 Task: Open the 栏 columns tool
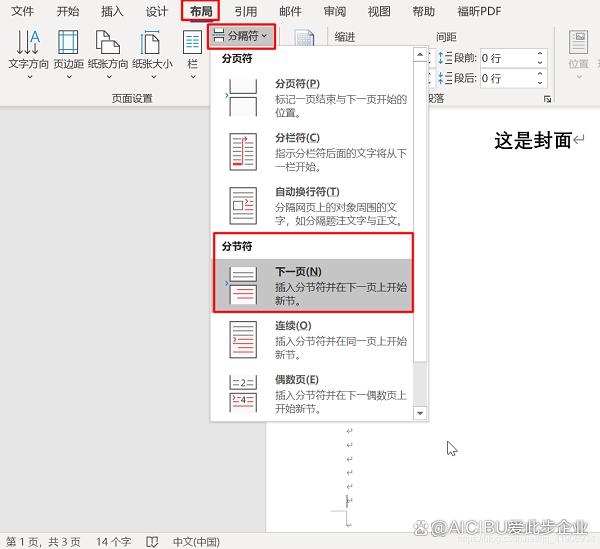[x=192, y=54]
